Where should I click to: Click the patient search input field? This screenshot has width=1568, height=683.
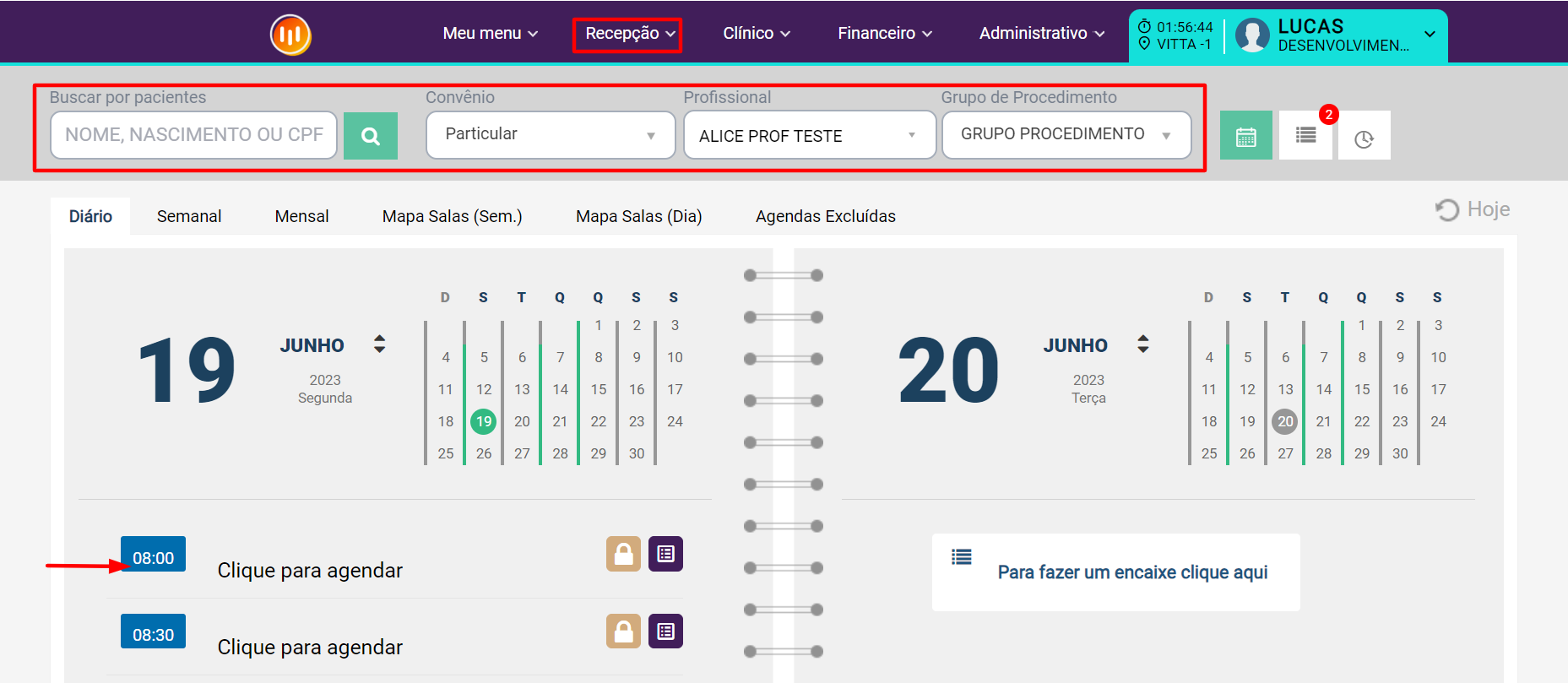pyautogui.click(x=194, y=135)
